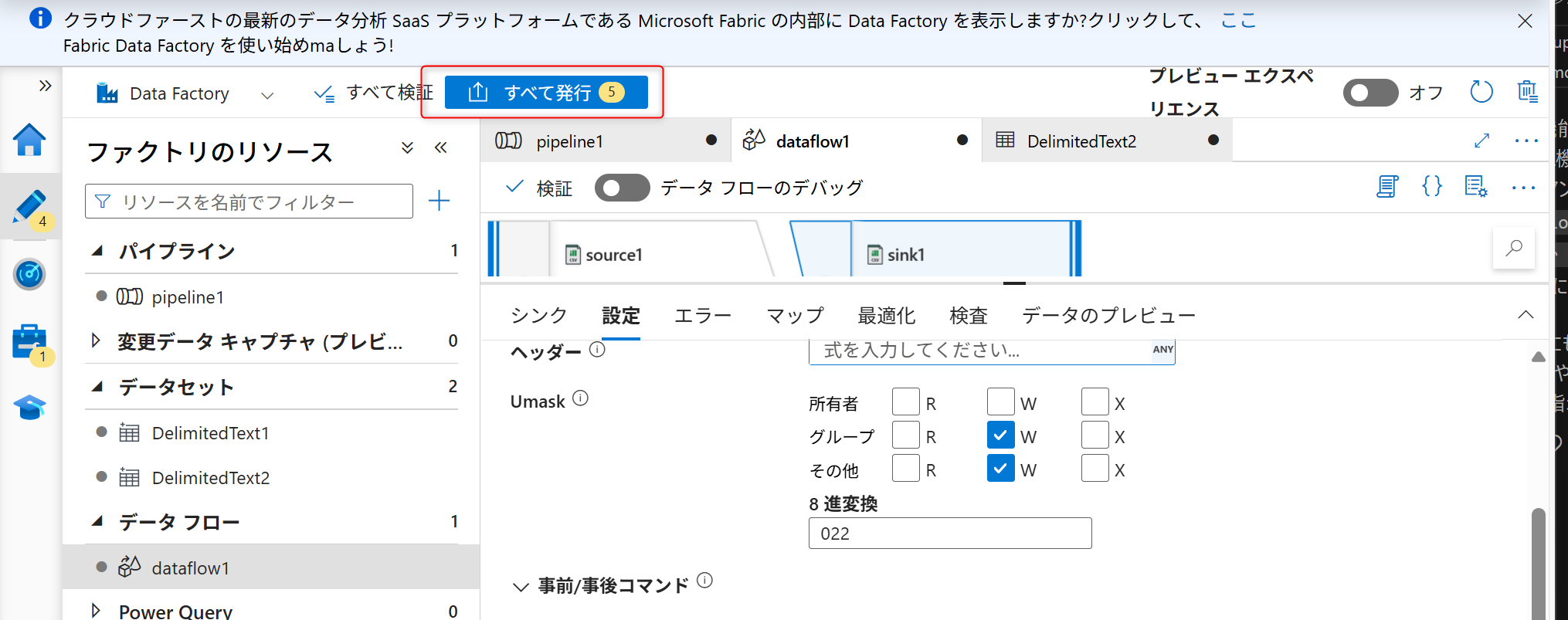This screenshot has height=620, width=1568.
Task: Collapse the データ フロー group
Action: pos(97,522)
